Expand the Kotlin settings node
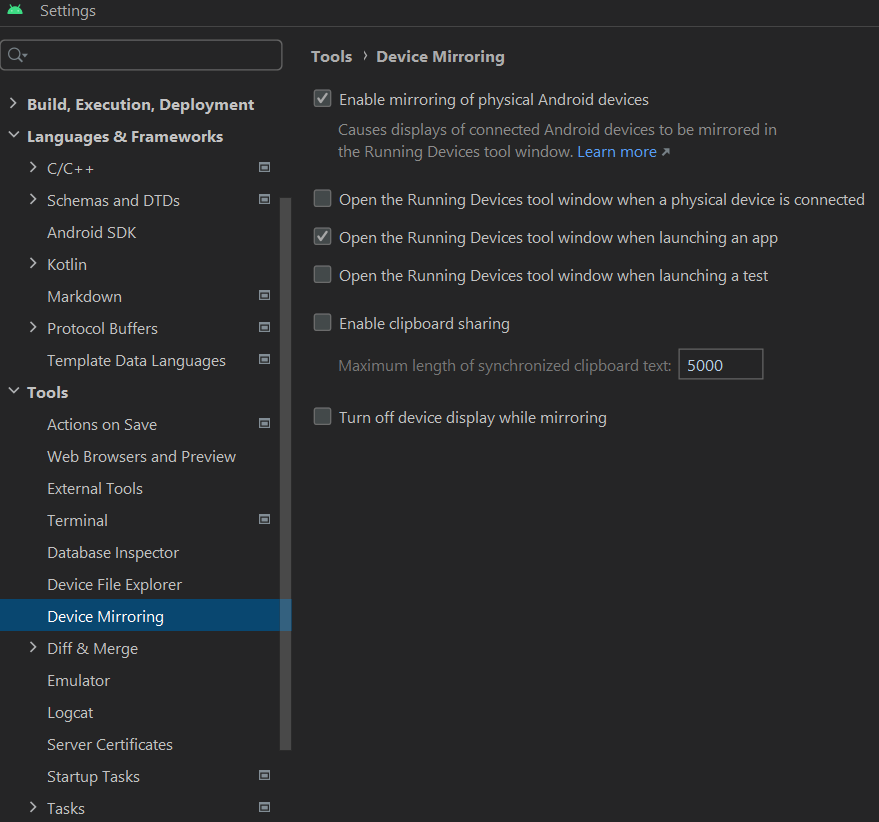Screen dimensions: 879x822 click(x=33, y=264)
